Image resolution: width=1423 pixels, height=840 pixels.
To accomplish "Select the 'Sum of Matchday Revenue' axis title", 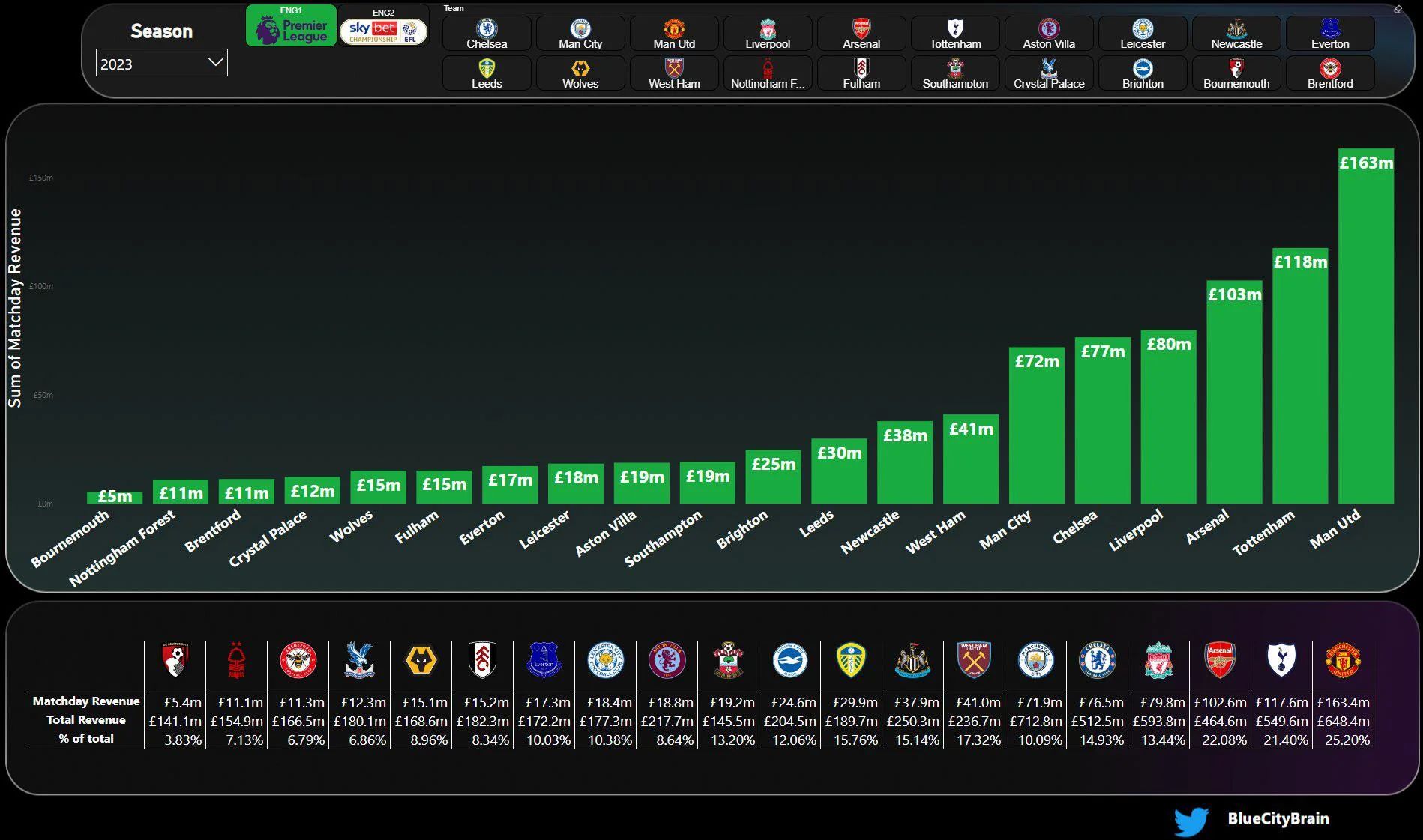I will [15, 308].
